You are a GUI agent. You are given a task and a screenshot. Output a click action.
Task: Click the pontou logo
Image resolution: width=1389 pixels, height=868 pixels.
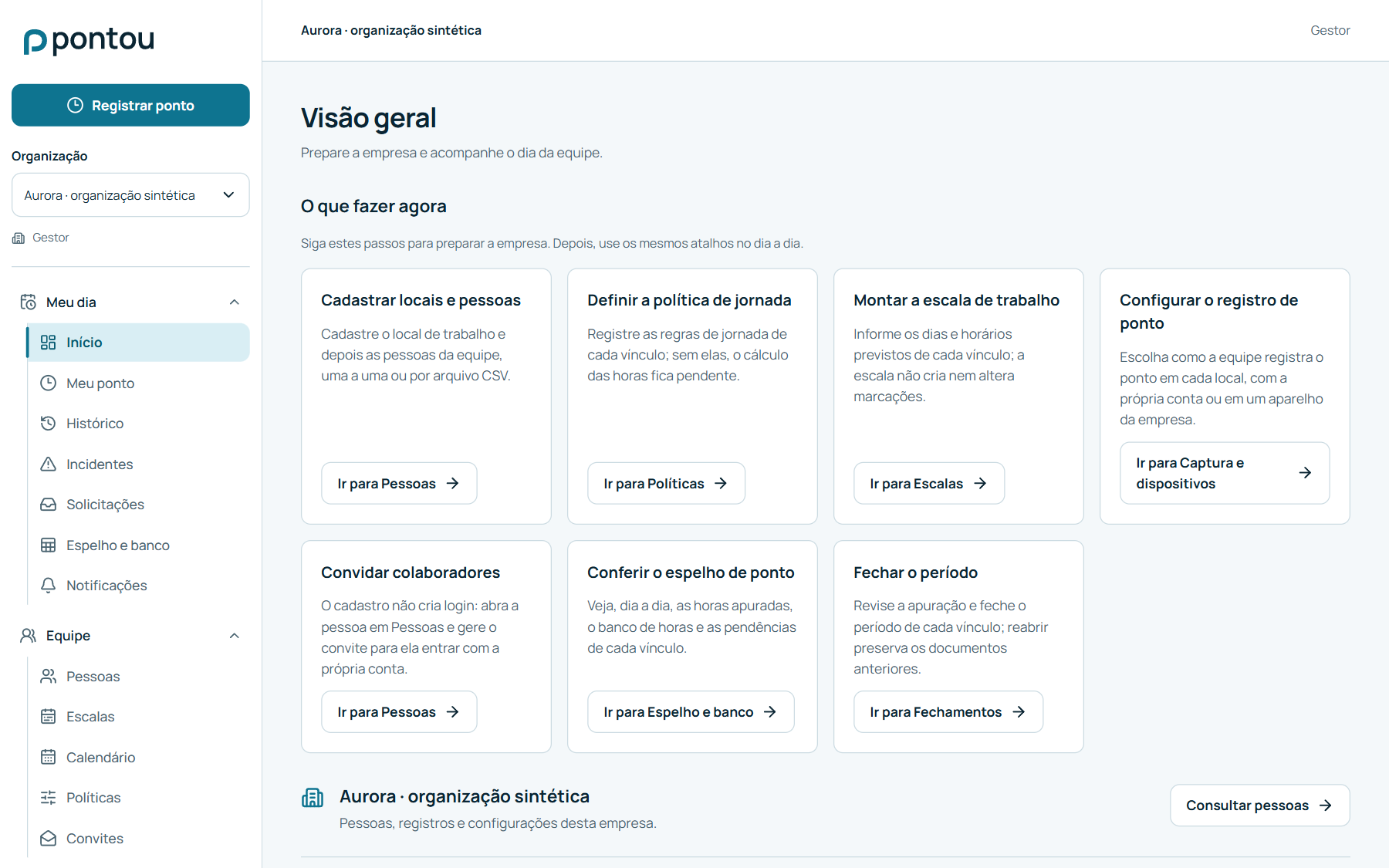coord(89,40)
